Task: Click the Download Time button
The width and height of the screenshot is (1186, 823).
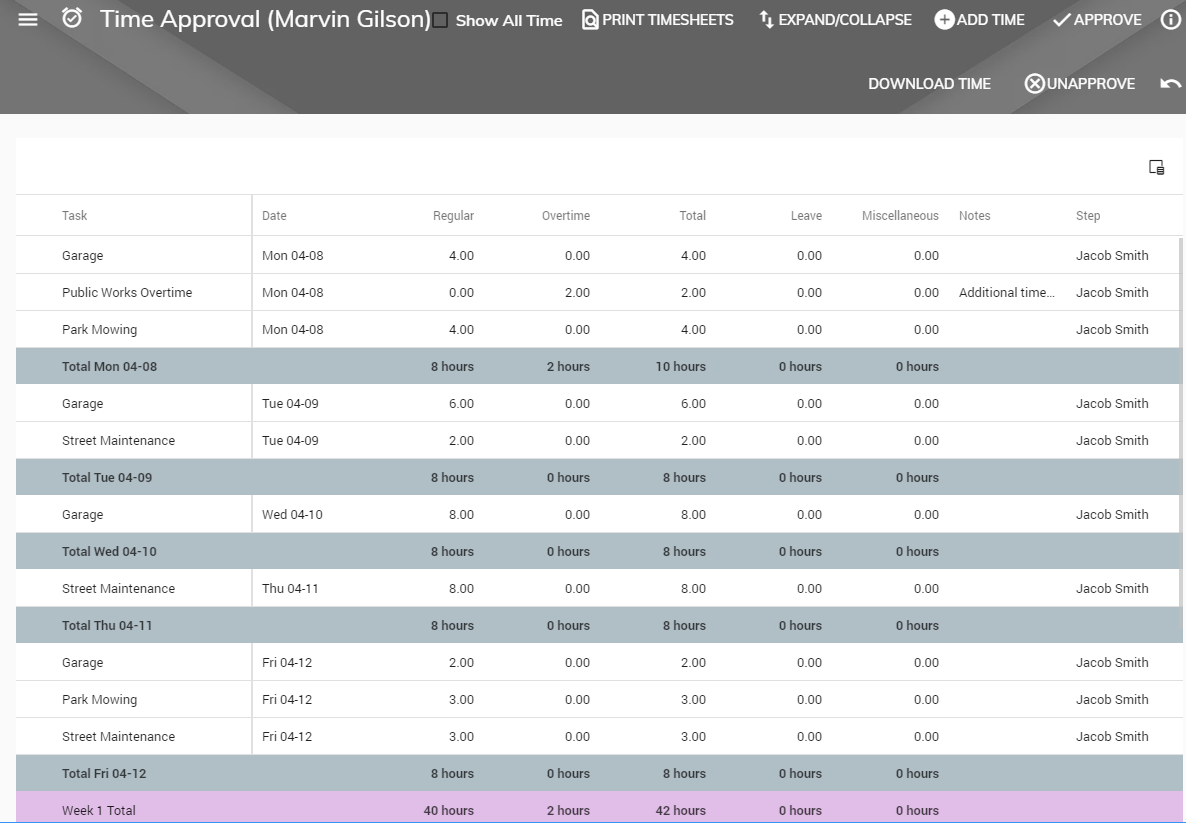Action: pos(929,84)
